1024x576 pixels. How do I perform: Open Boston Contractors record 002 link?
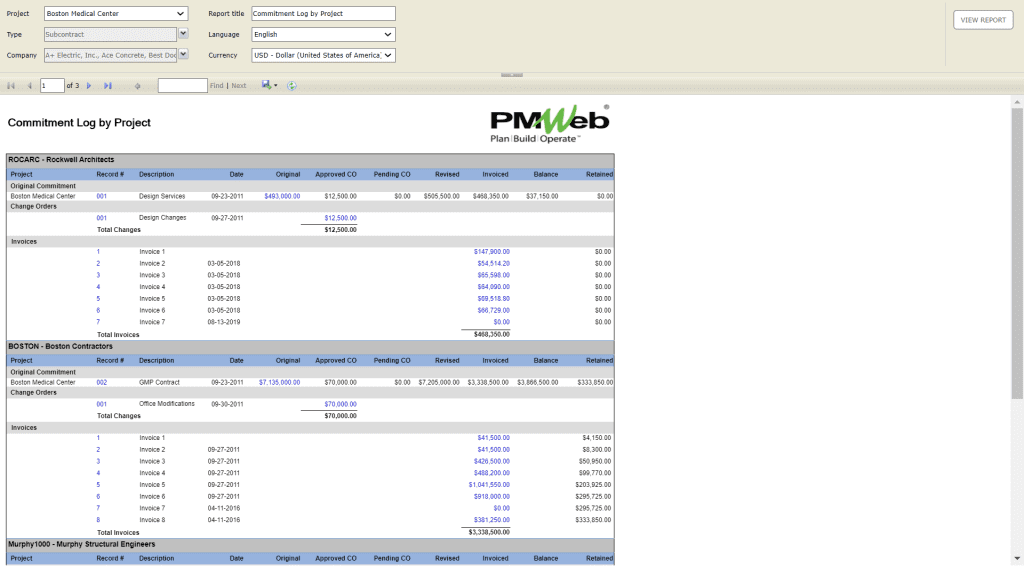(101, 383)
